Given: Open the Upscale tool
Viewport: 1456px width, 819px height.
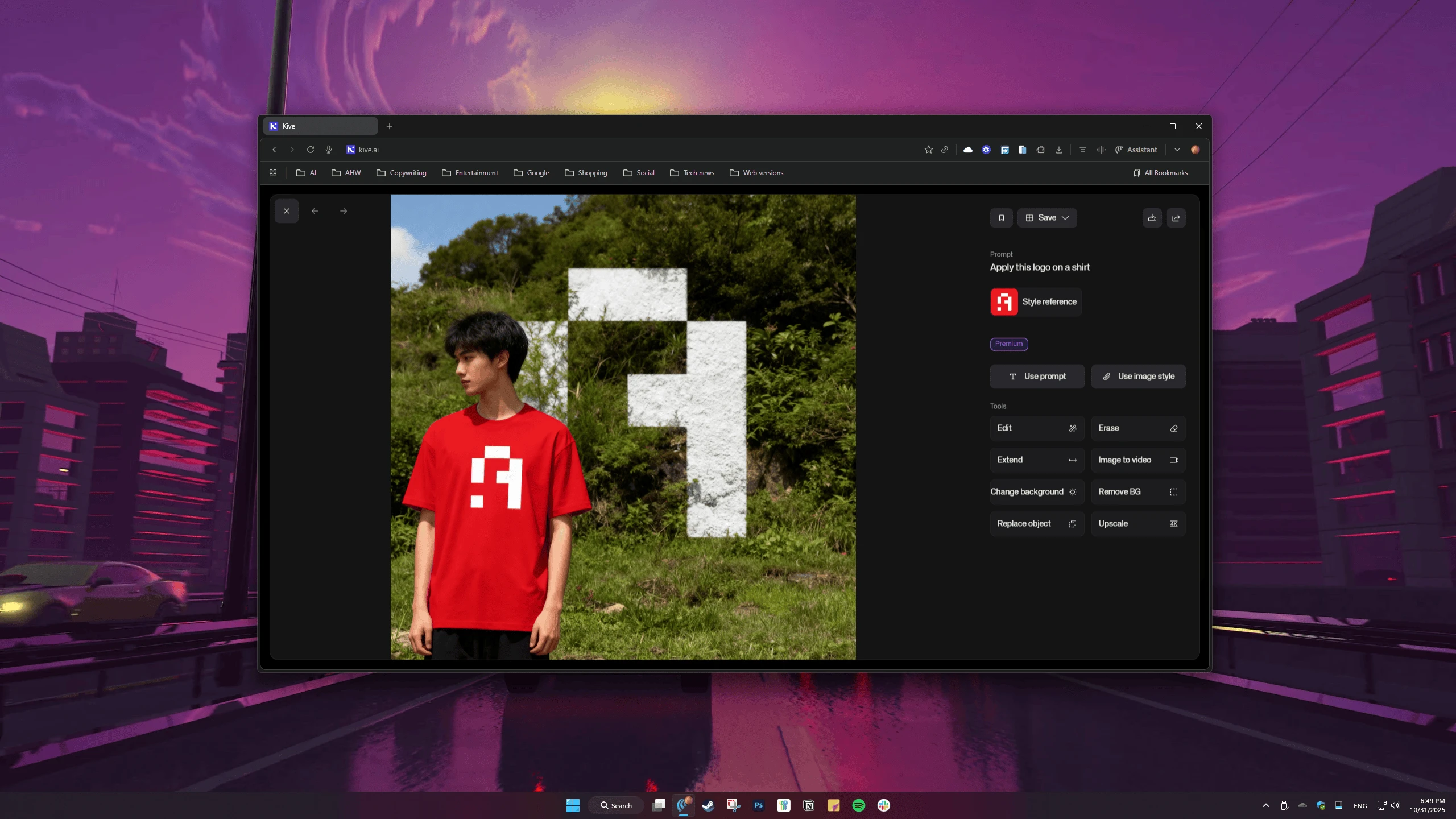Looking at the screenshot, I should pyautogui.click(x=1137, y=524).
